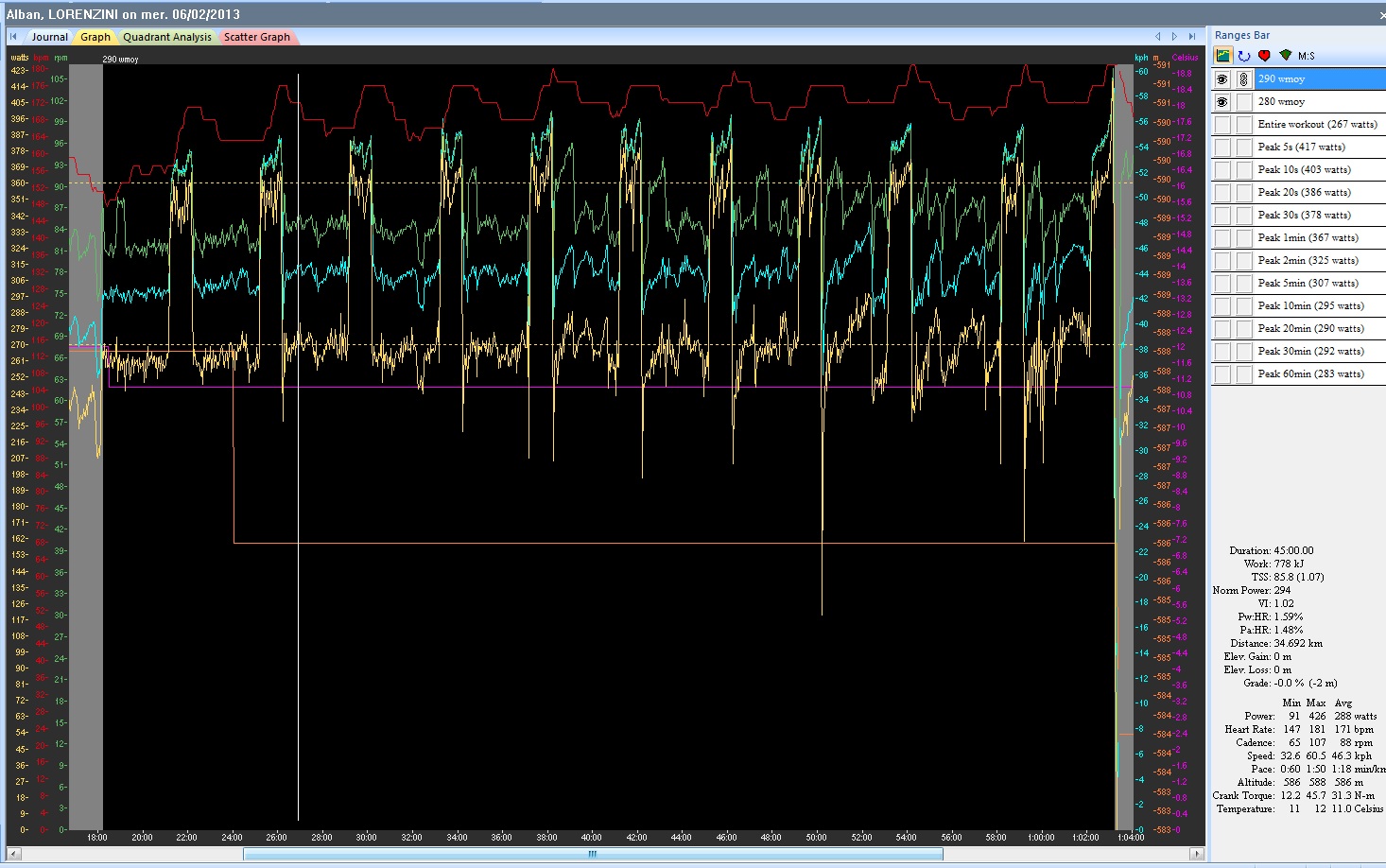Show the Peak 5min range via its eye box

pos(1222,284)
